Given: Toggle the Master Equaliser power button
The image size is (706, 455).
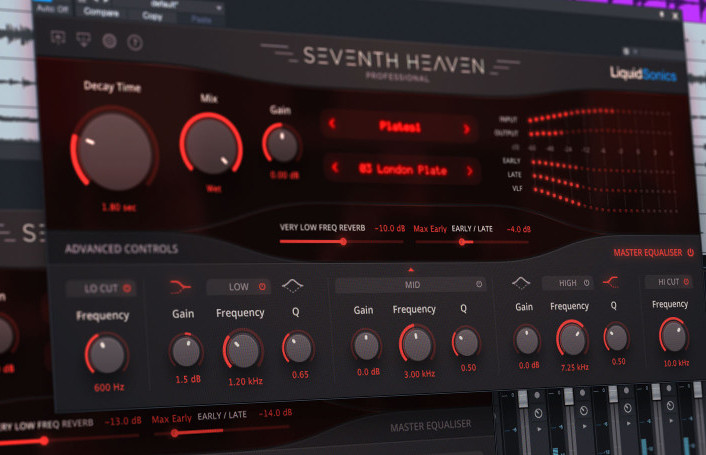Looking at the screenshot, I should coord(690,252).
